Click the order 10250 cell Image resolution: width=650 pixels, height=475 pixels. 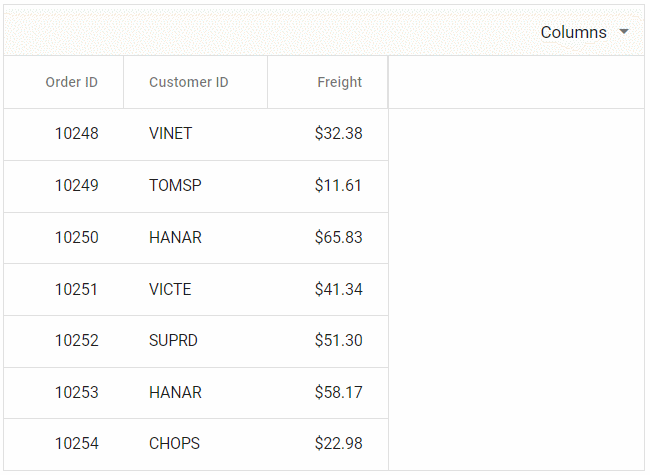point(76,238)
